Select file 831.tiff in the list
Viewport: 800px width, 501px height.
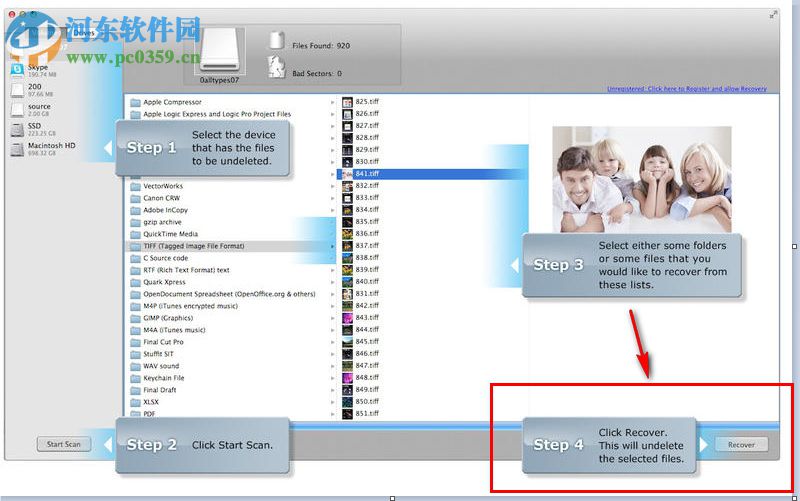point(367,294)
